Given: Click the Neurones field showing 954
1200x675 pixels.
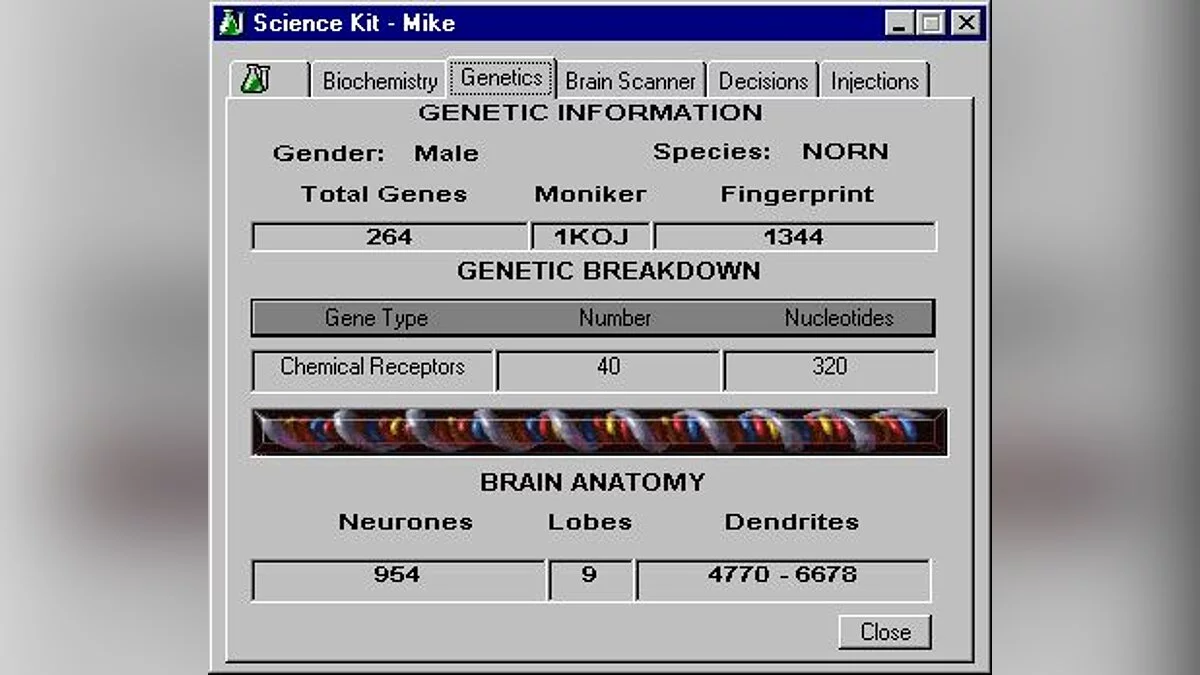Looking at the screenshot, I should (397, 577).
